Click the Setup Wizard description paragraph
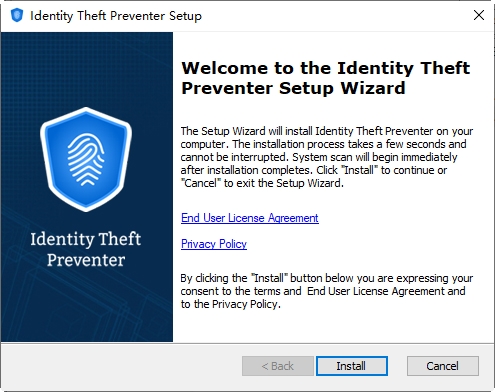 327,157
